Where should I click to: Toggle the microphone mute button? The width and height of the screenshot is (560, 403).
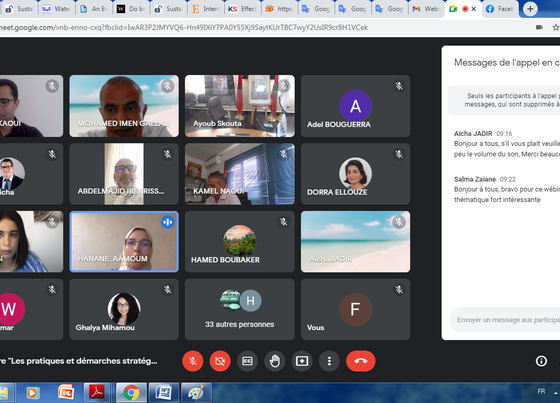coord(193,361)
